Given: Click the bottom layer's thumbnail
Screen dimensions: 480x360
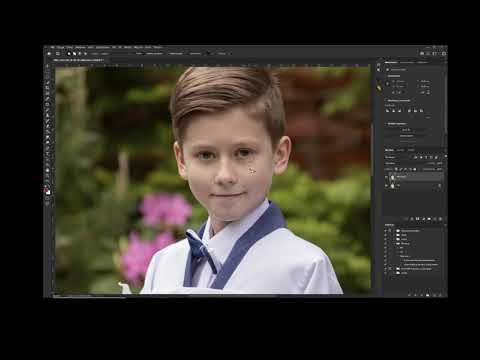Looking at the screenshot, I should pos(392,186).
